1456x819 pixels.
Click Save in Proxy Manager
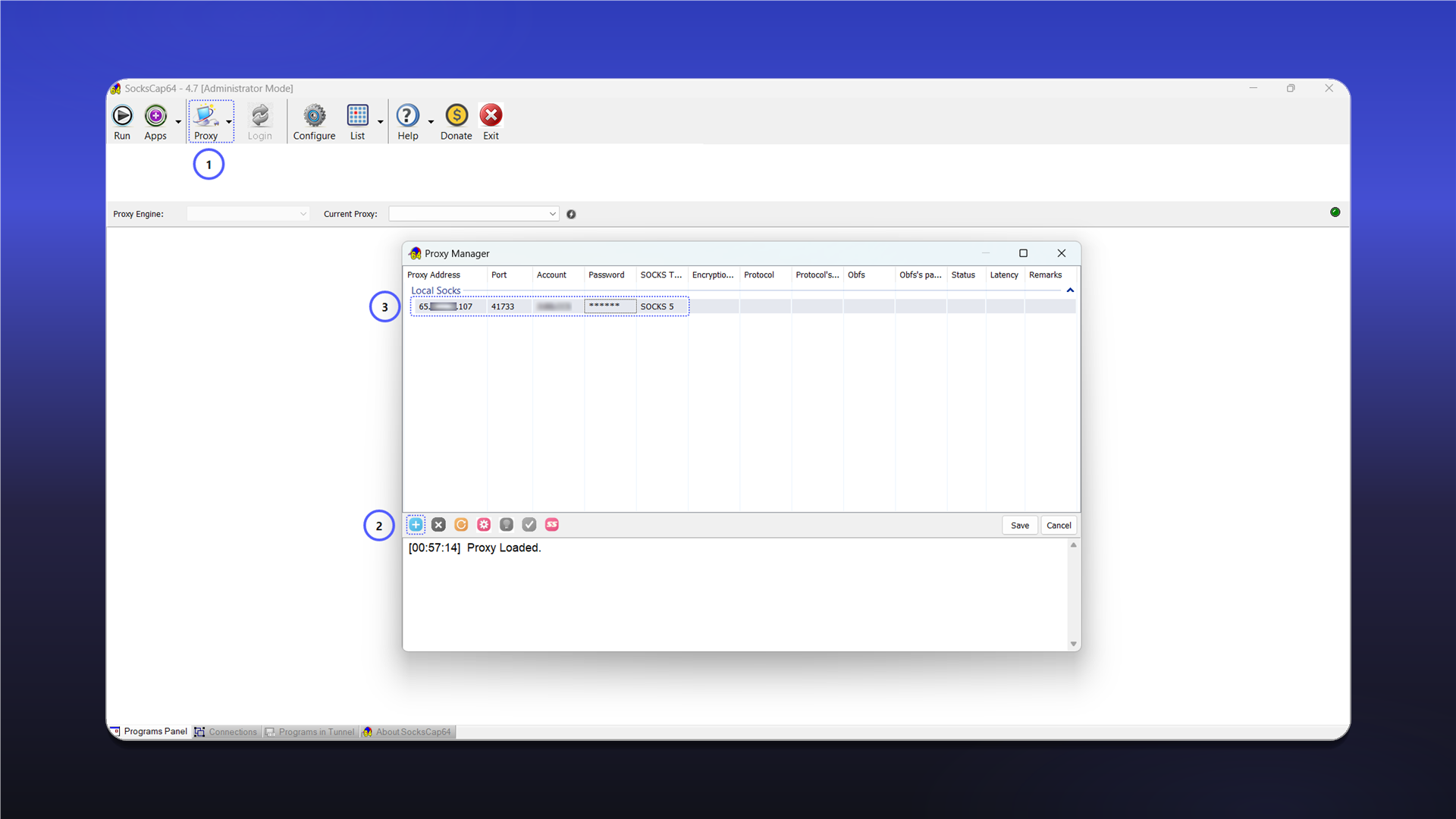click(1020, 526)
